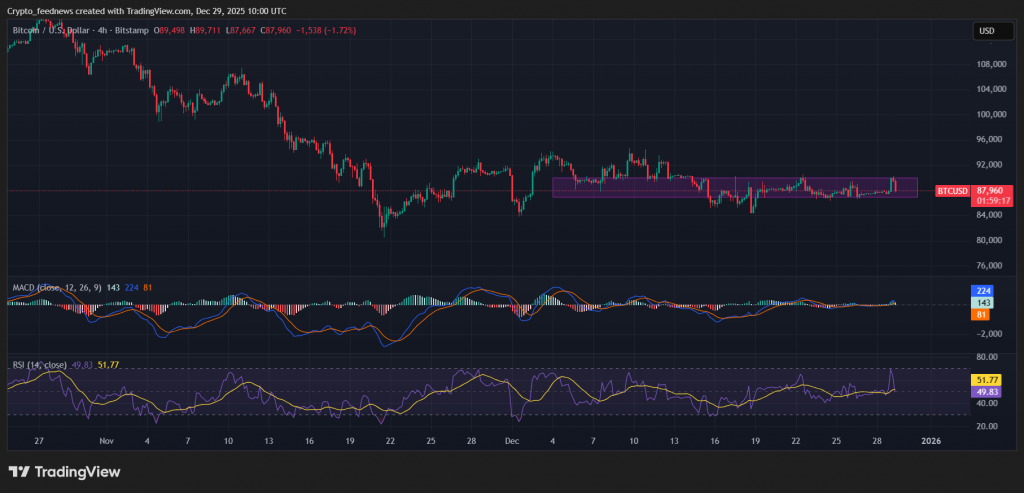Click the countdown timer 01:59:17
This screenshot has height=493, width=1024.
(987, 200)
